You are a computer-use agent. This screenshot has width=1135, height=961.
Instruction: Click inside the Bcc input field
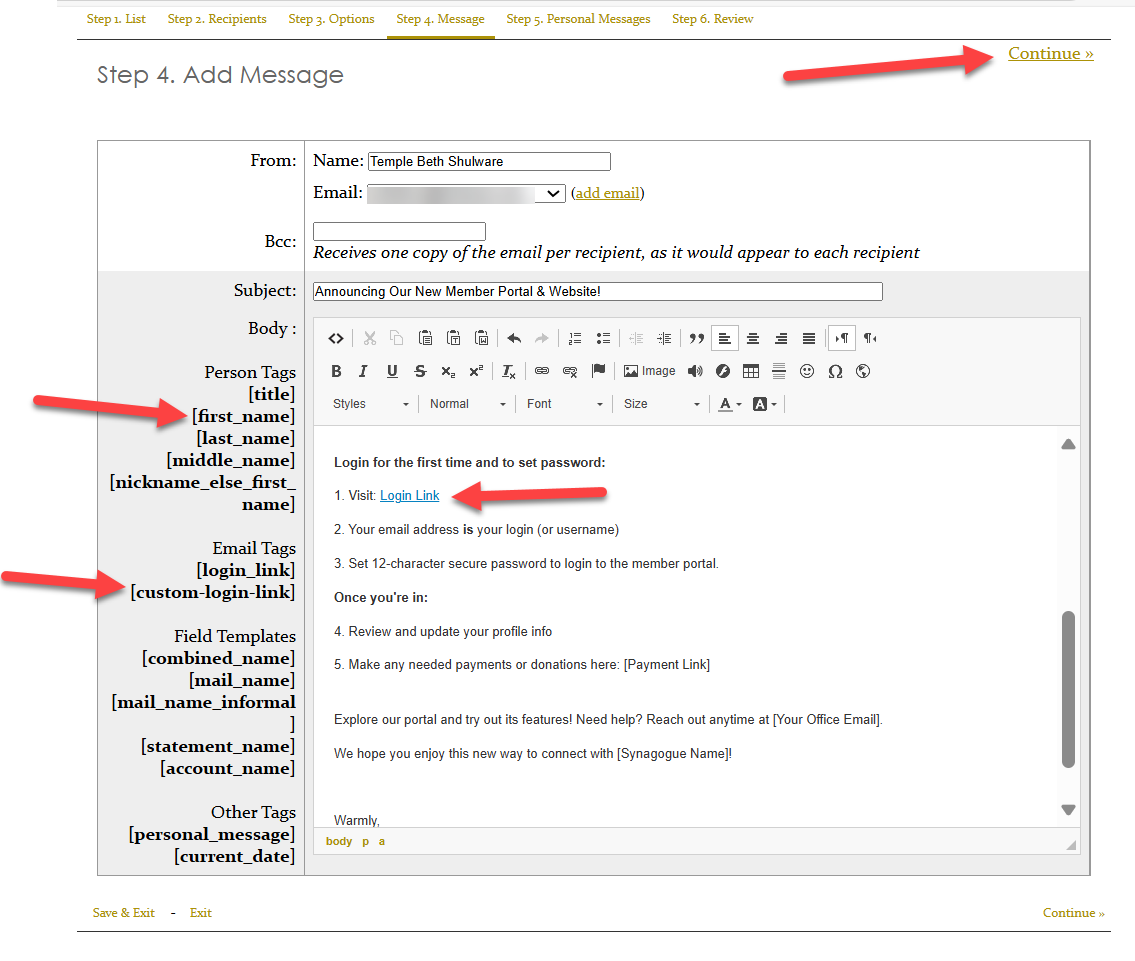click(398, 230)
